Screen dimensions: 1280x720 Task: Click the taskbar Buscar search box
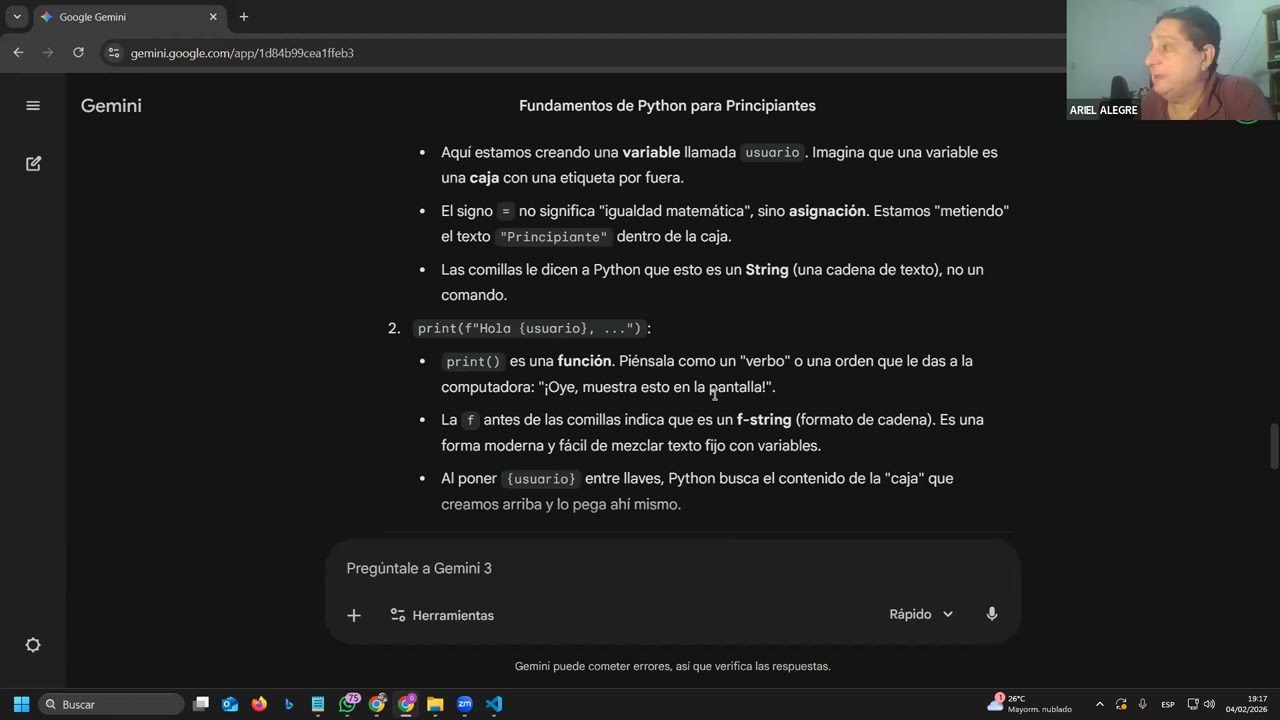click(111, 704)
